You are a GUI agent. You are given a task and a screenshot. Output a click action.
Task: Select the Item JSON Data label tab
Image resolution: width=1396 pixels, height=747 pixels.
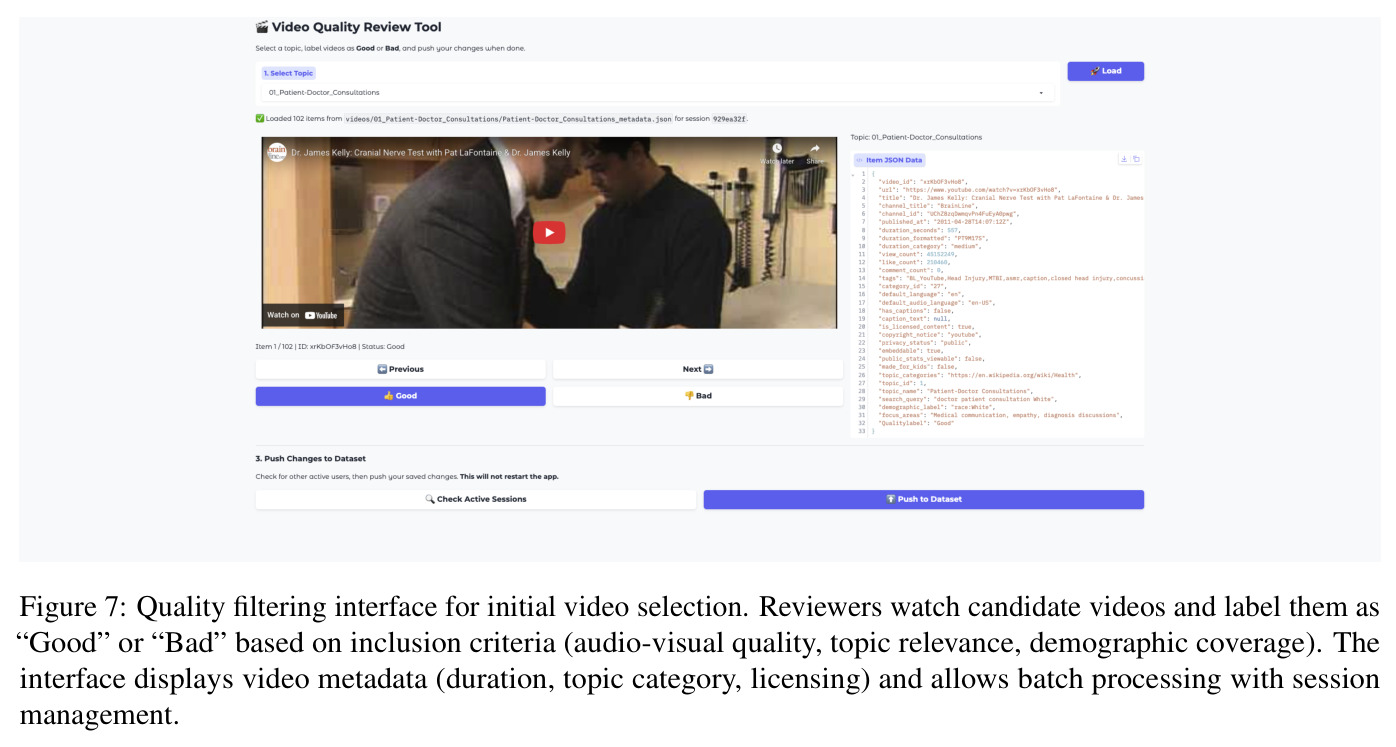pyautogui.click(x=889, y=160)
